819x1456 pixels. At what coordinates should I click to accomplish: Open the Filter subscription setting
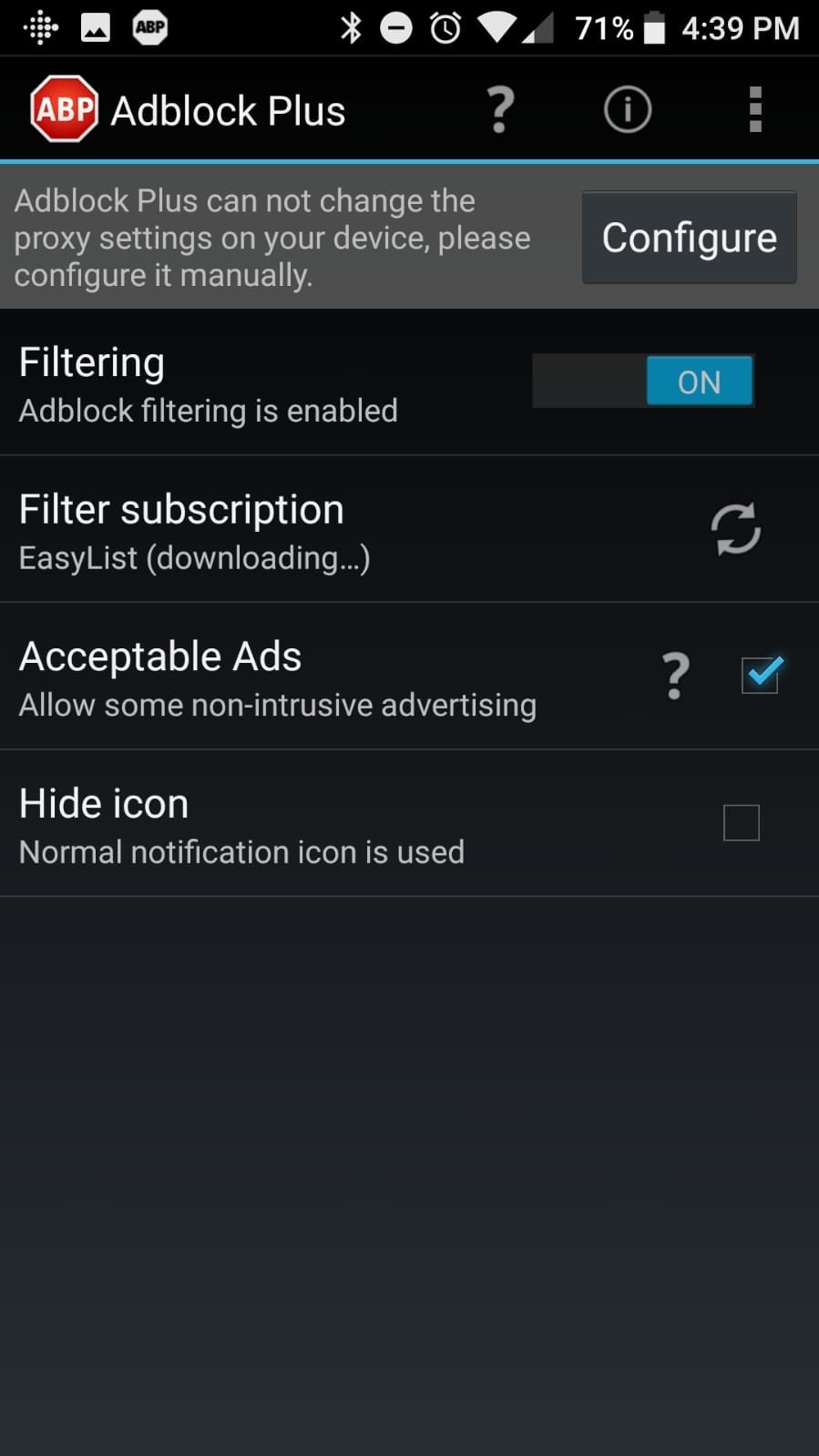[409, 529]
